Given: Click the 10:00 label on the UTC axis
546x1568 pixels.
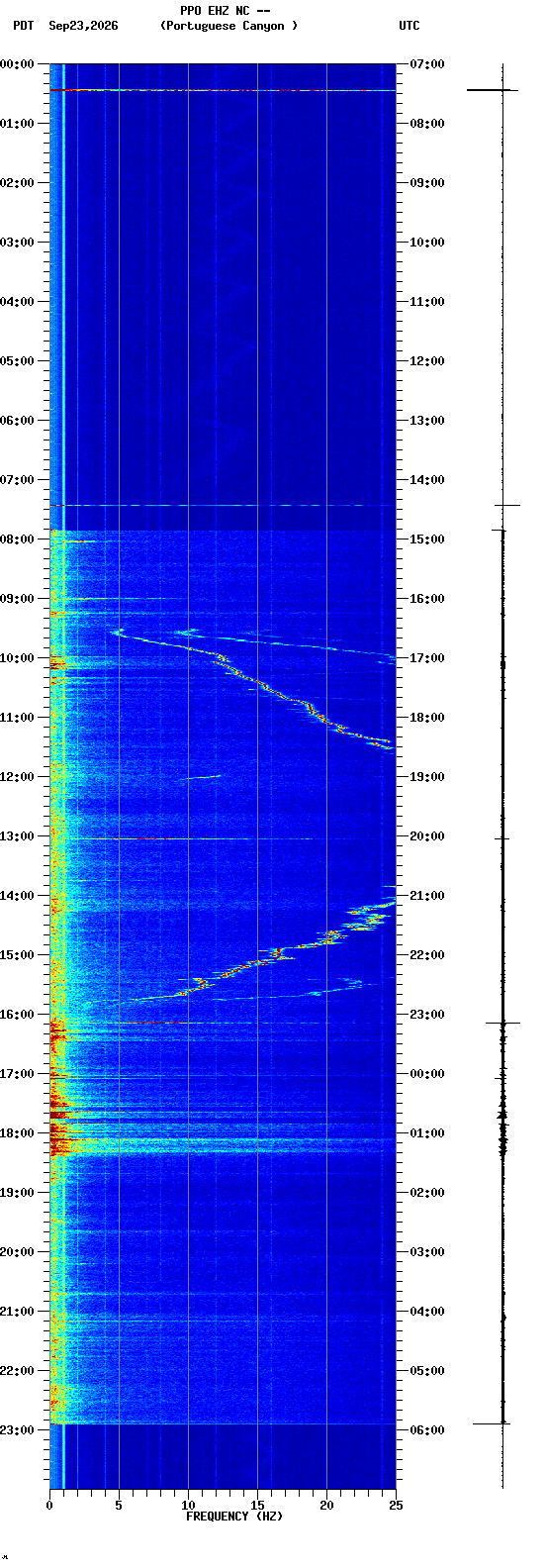Looking at the screenshot, I should pos(426,243).
